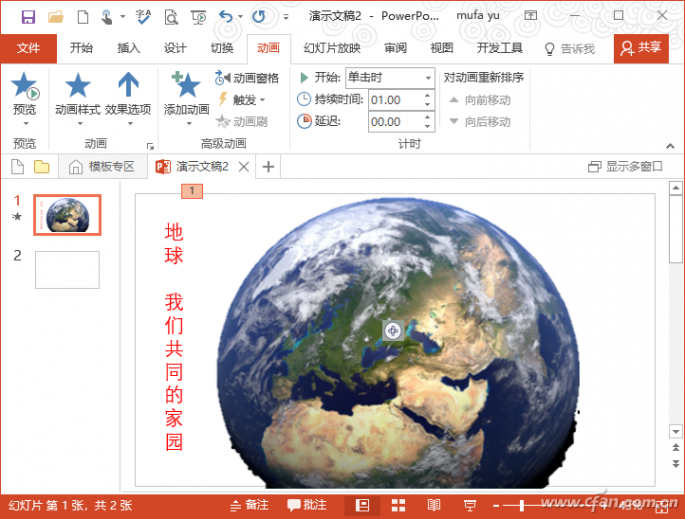
Task: Collapse the ribbon with chevron arrow
Action: [x=670, y=146]
